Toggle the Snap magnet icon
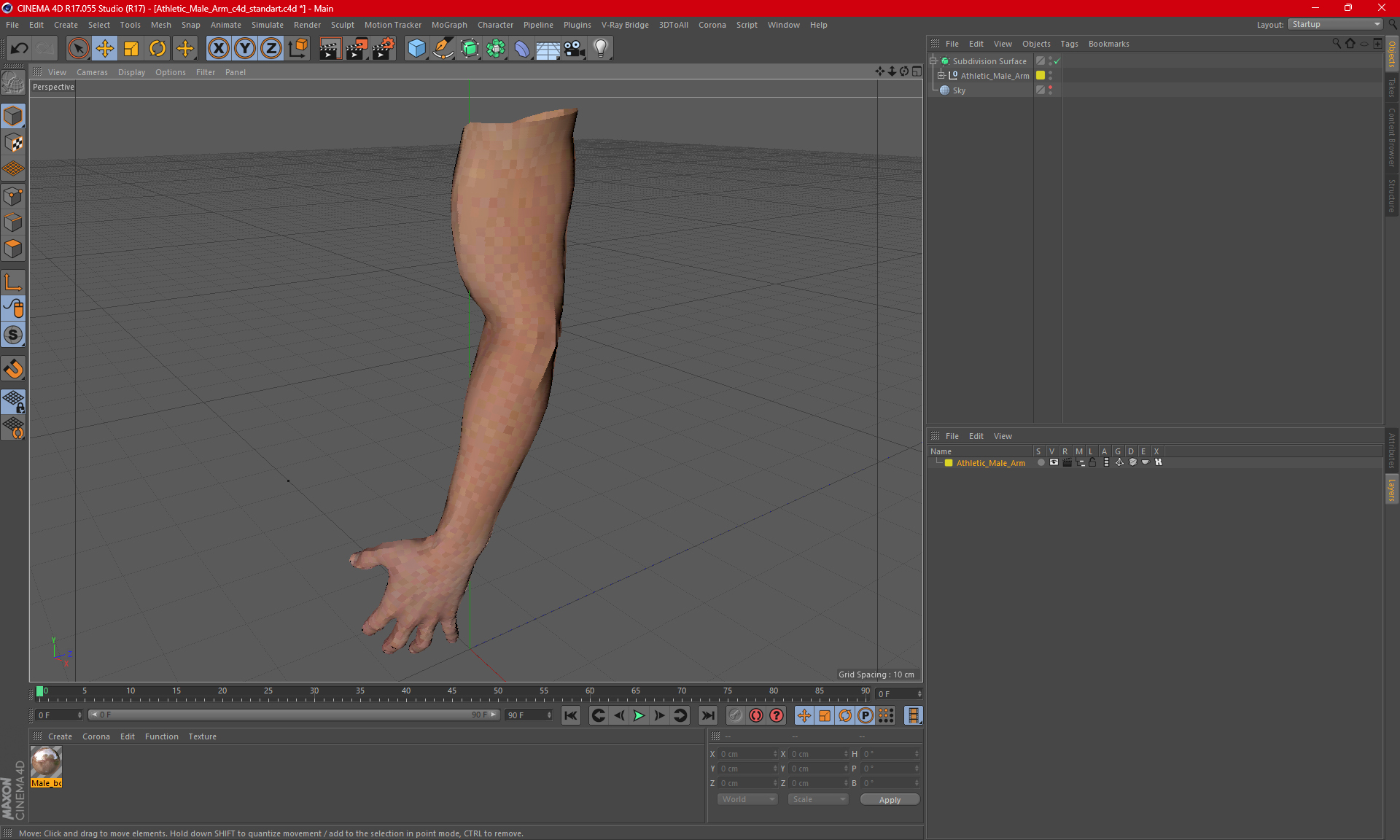1400x840 pixels. 13,369
